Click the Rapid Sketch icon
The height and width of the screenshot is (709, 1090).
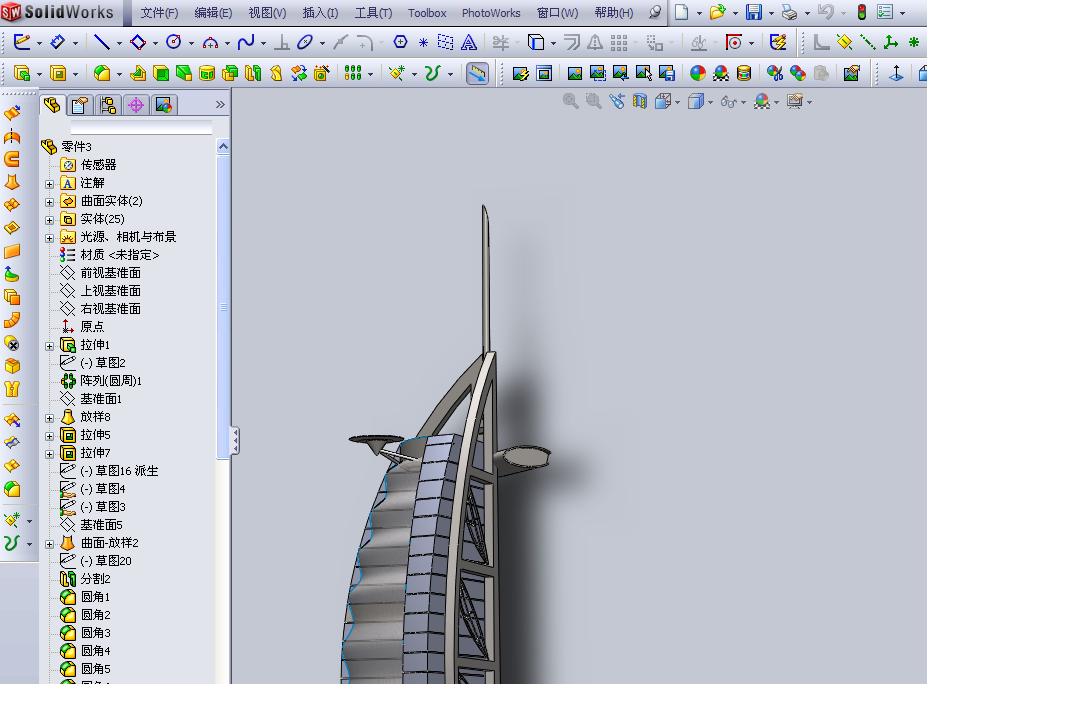[x=778, y=42]
